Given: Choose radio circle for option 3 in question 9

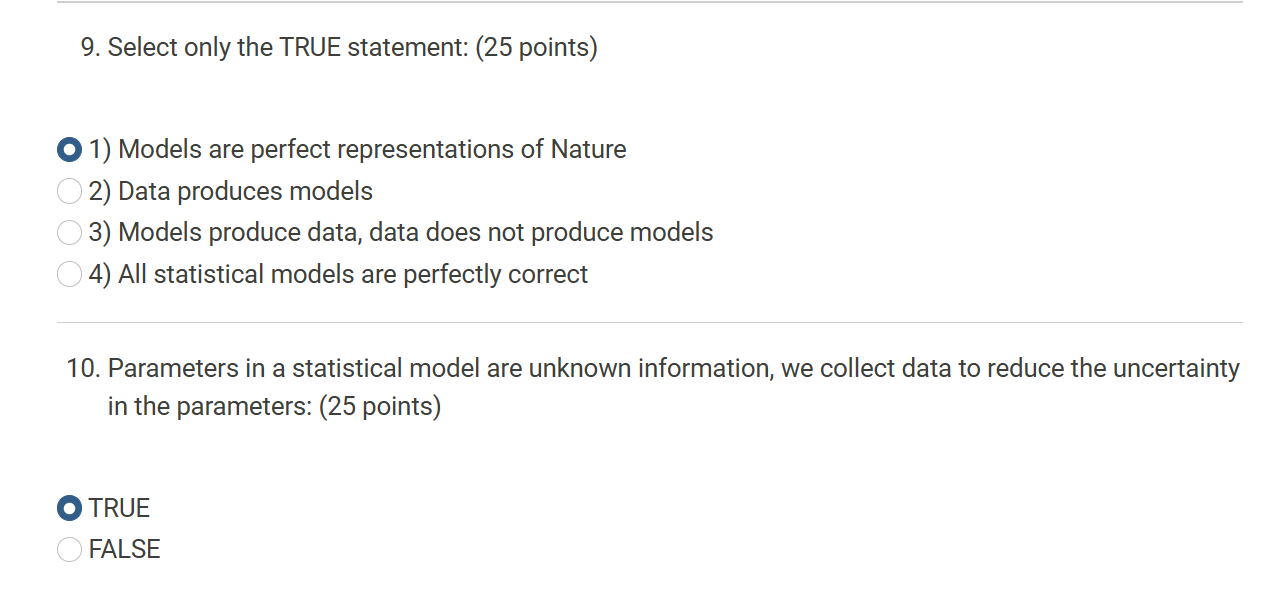Looking at the screenshot, I should (69, 233).
